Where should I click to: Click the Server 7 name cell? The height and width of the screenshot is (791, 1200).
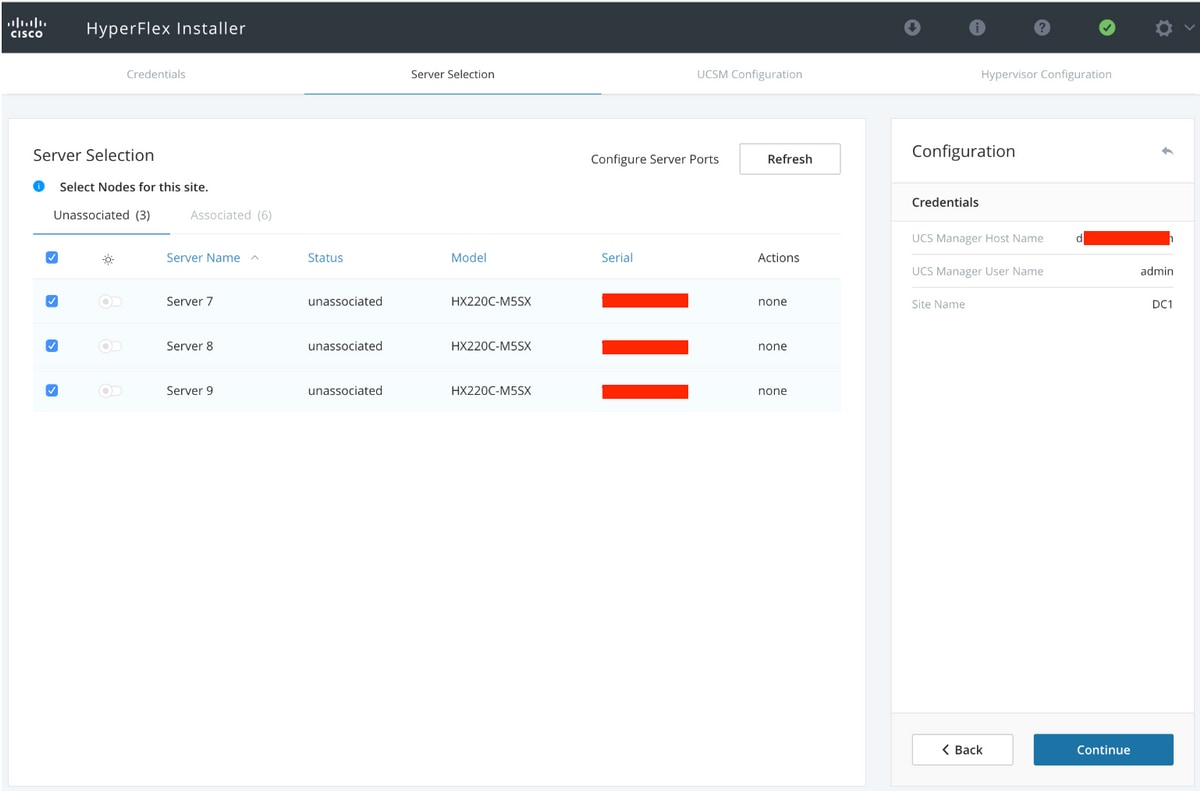190,301
